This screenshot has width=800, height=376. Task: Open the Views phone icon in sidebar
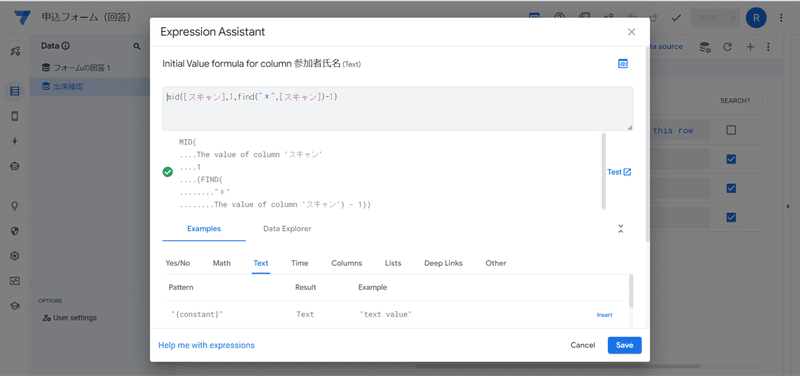pyautogui.click(x=15, y=116)
